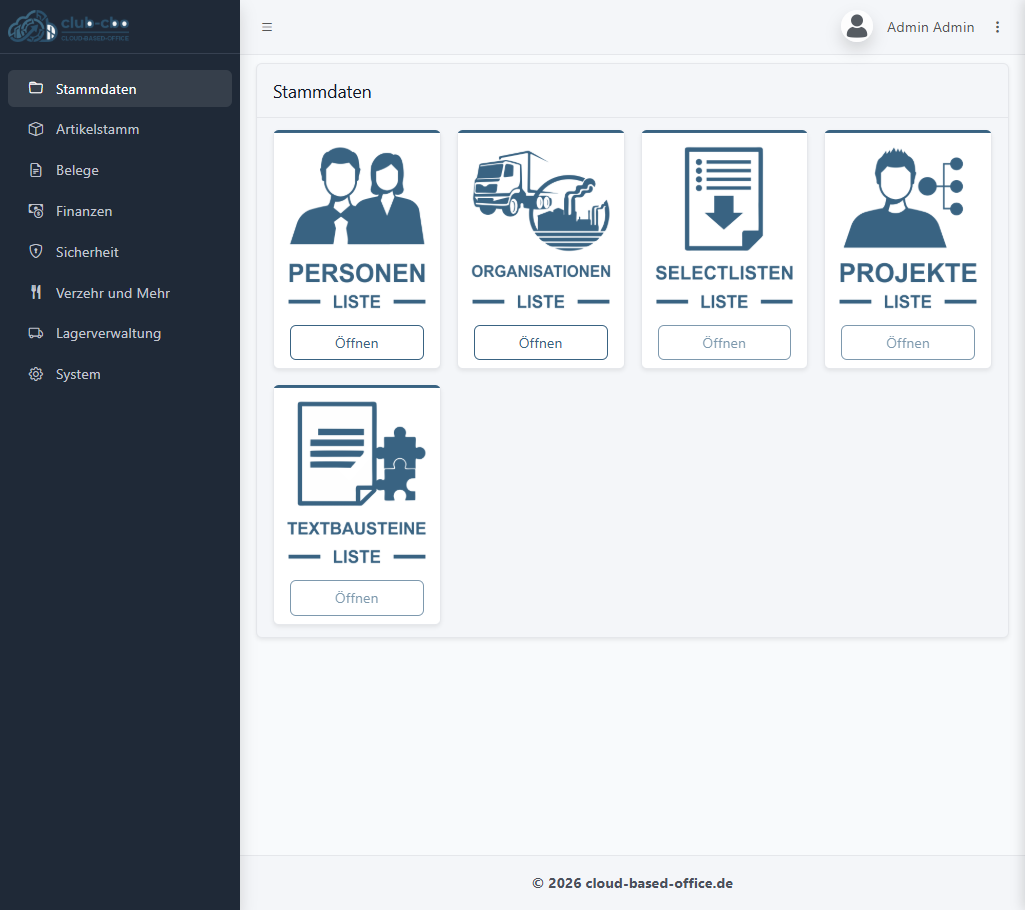Screen dimensions: 1025x910
Task: Click the Admin Admin username
Action: [930, 27]
